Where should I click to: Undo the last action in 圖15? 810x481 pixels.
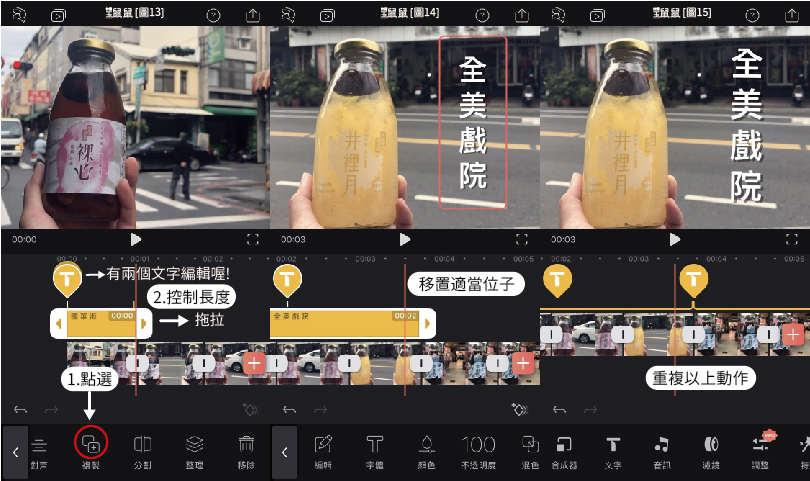[x=559, y=410]
